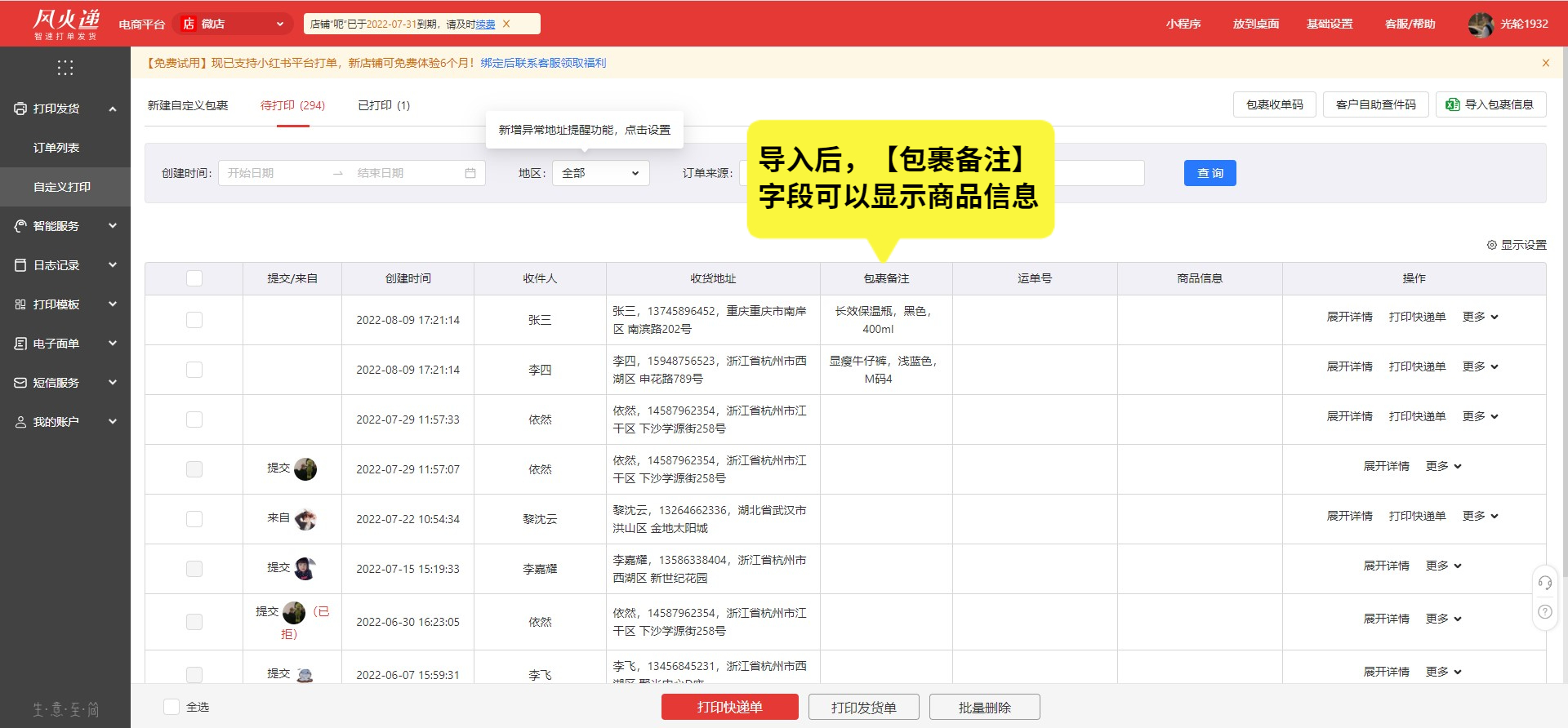The width and height of the screenshot is (1568, 728).
Task: Select 订单列表 in the sidebar
Action: click(56, 148)
